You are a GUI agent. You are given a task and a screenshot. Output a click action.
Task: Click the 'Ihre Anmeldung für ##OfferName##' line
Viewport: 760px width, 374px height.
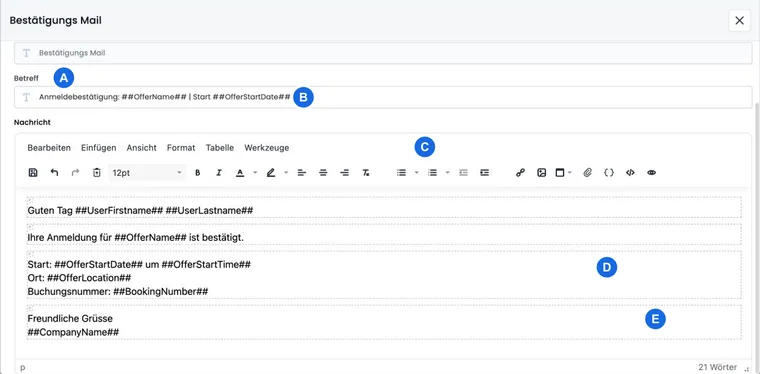coord(135,238)
